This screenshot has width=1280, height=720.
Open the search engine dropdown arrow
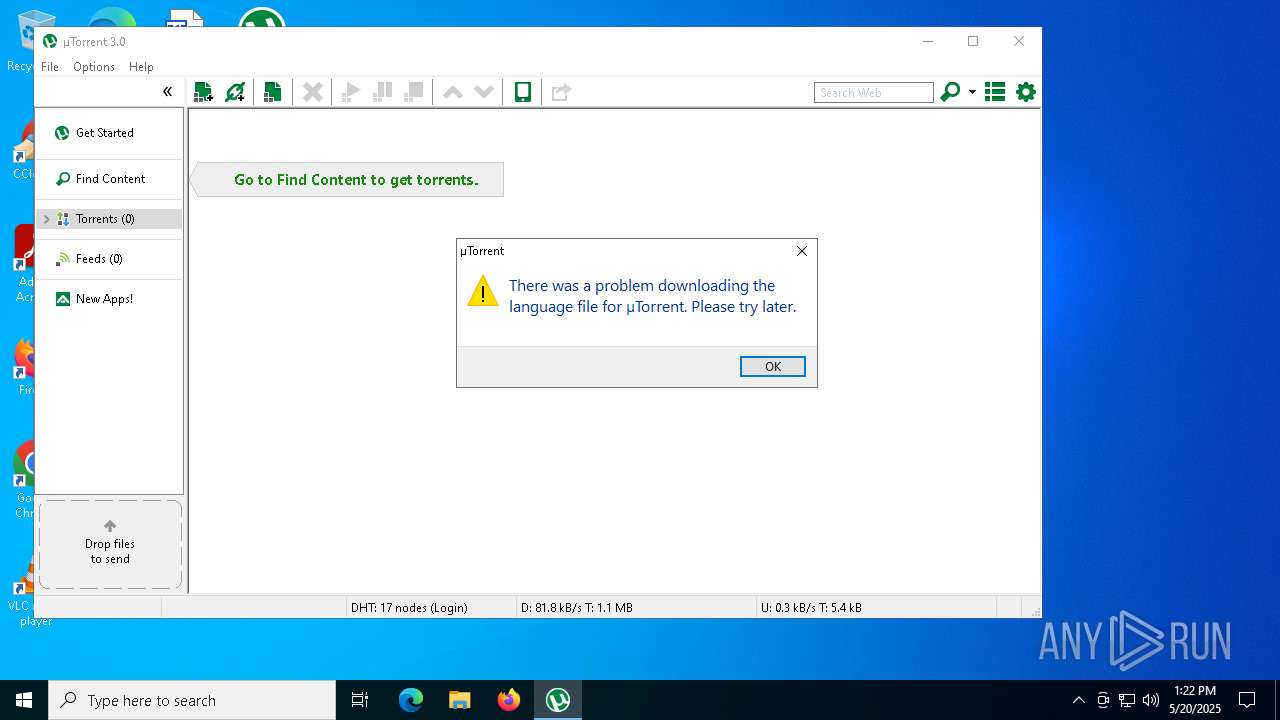click(972, 93)
